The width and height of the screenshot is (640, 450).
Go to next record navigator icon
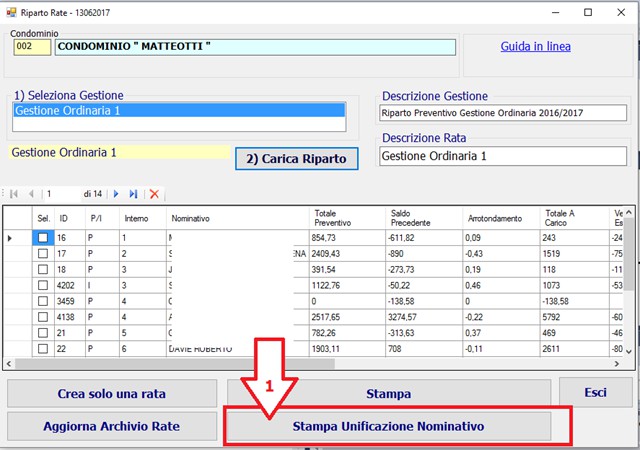click(x=116, y=194)
